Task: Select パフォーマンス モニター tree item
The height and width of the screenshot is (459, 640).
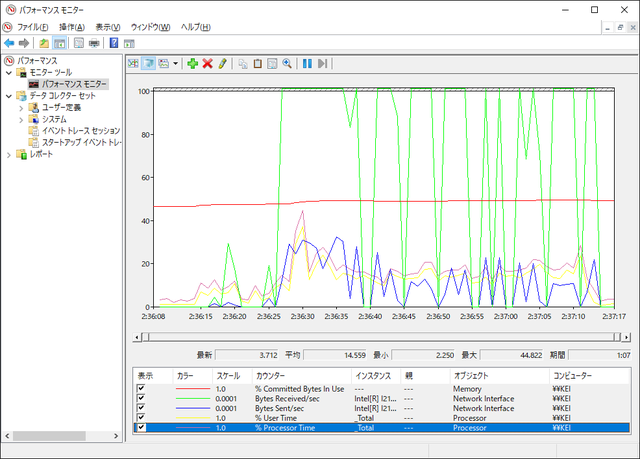Action: [x=74, y=84]
